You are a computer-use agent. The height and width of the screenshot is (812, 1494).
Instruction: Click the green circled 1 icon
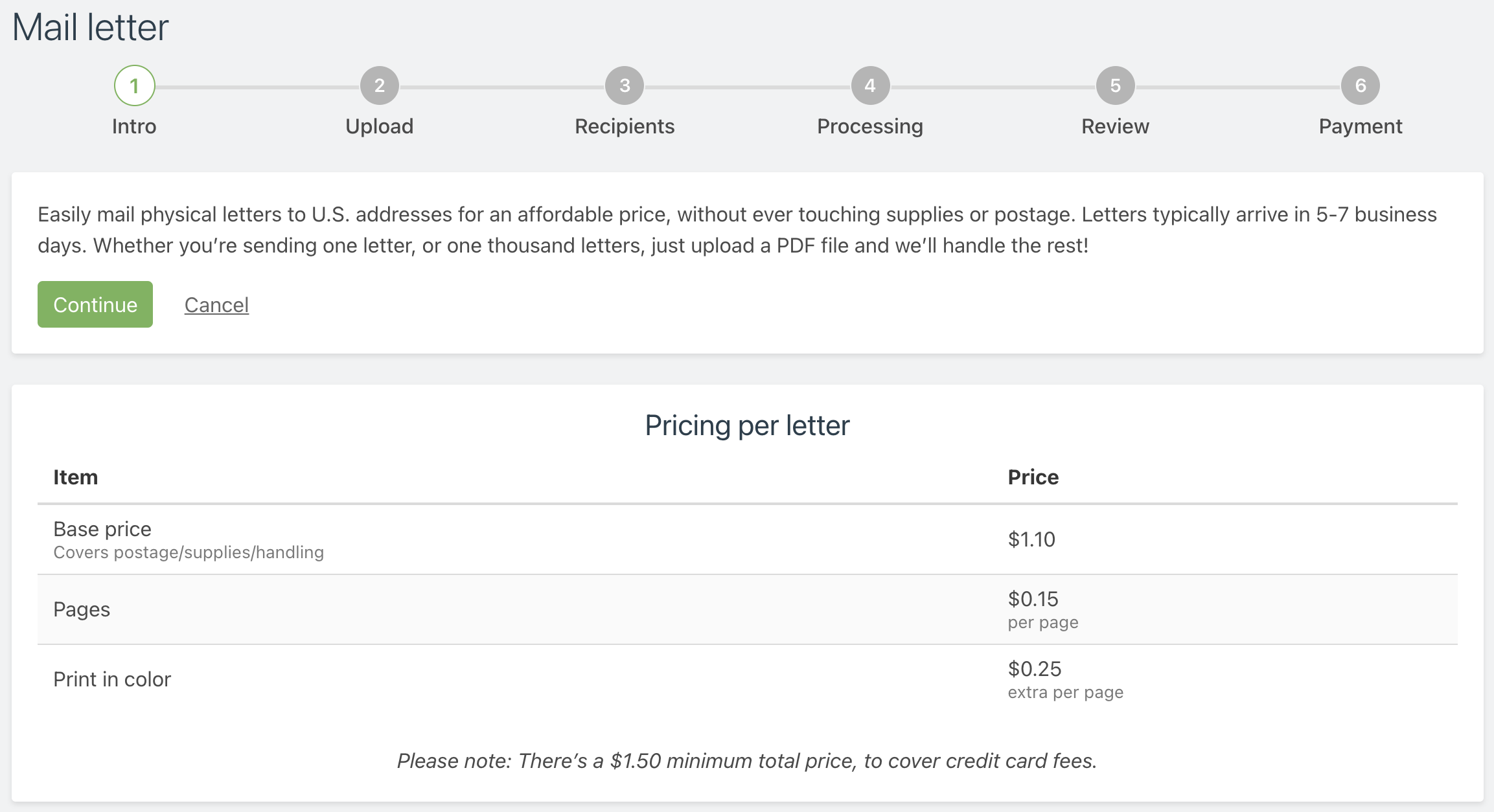[135, 85]
